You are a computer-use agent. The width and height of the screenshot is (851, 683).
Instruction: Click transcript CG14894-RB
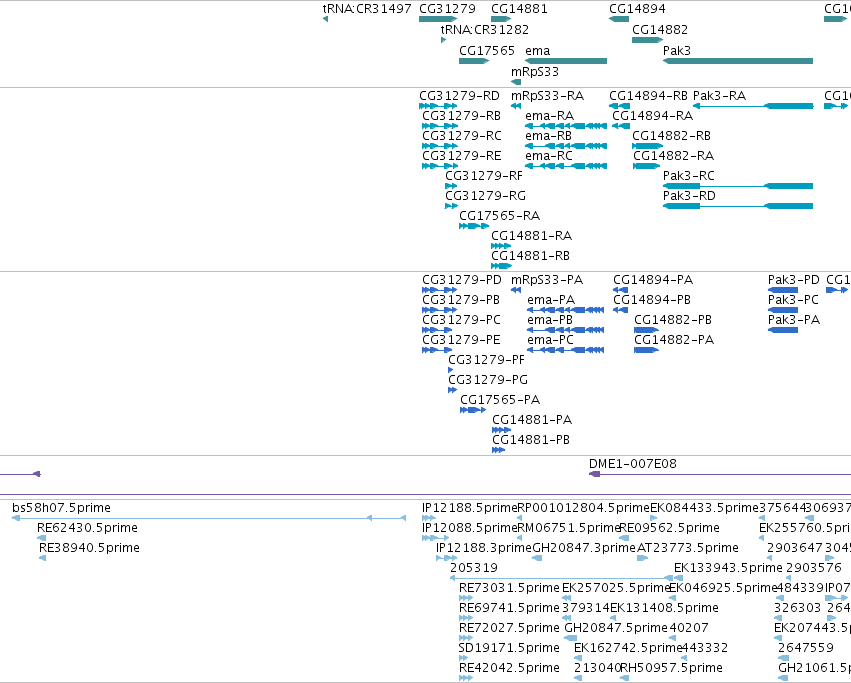pos(649,96)
